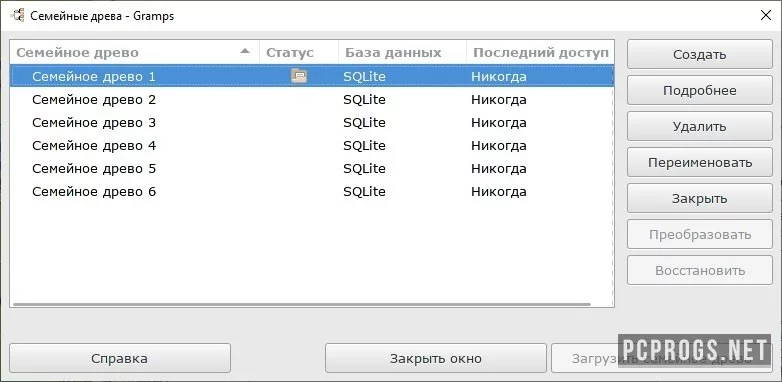Click the Преобразовать button
Image resolution: width=782 pixels, height=382 pixels.
(x=699, y=234)
